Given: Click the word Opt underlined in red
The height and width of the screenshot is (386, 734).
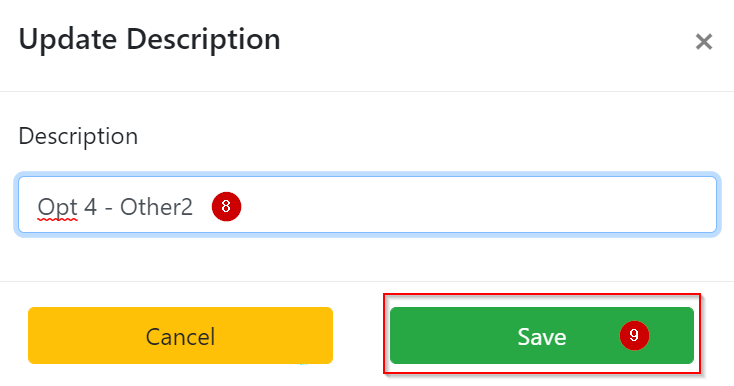Looking at the screenshot, I should point(57,208).
